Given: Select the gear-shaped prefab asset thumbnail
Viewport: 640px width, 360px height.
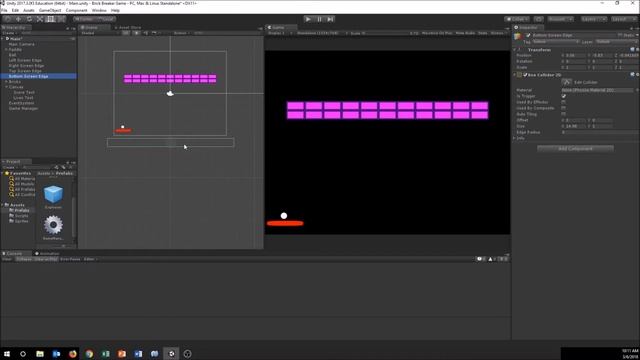Looking at the screenshot, I should [53, 225].
